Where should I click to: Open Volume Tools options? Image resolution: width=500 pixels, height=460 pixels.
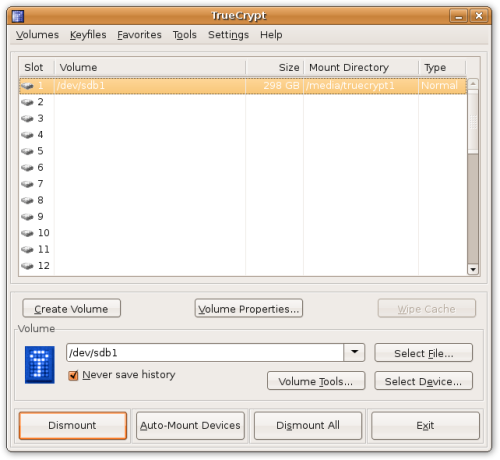point(316,381)
